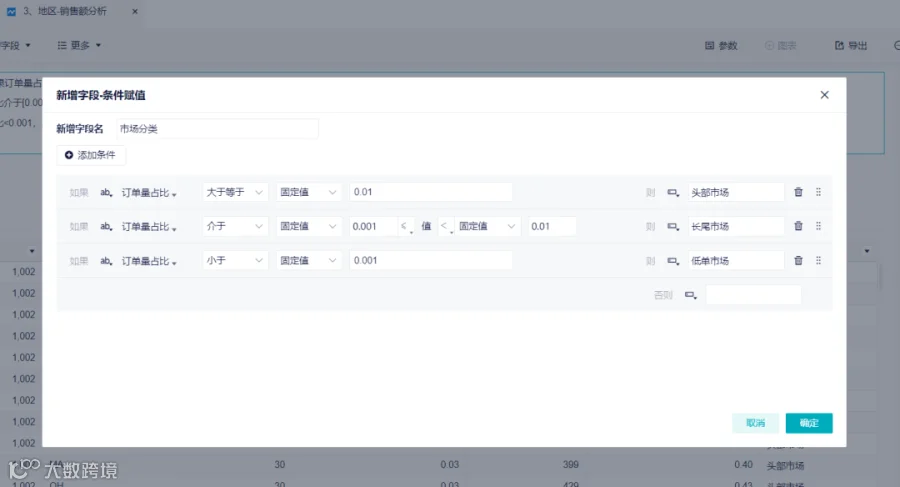Open the 大于等于 operator dropdown

click(235, 192)
